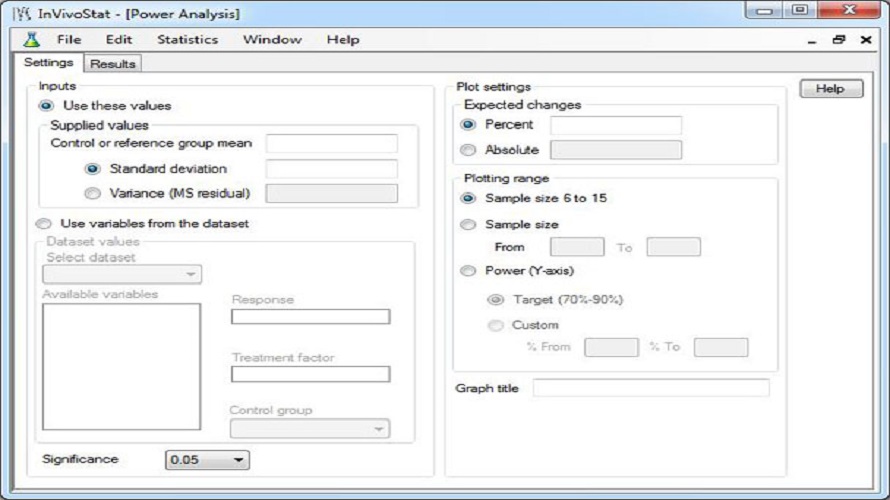Click the Response variable box
Image resolution: width=890 pixels, height=500 pixels.
310,317
